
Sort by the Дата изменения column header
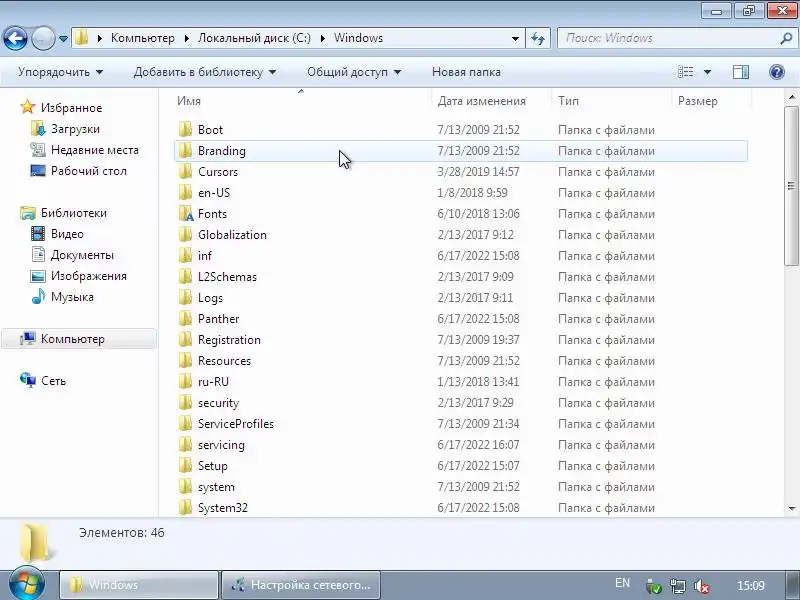[481, 101]
